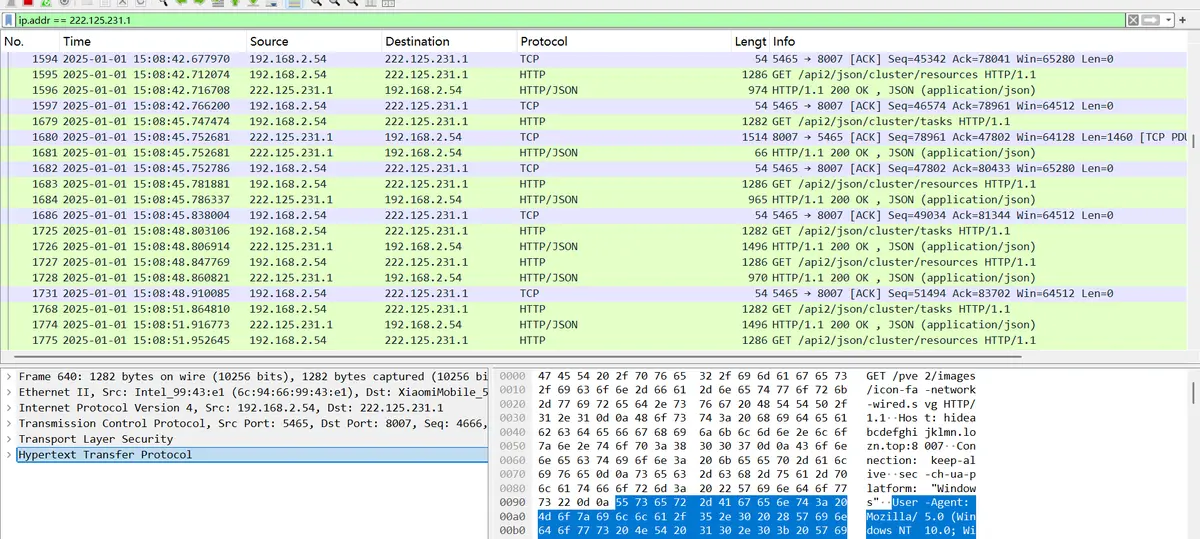This screenshot has width=1200, height=539.
Task: Select packet number 1727
Action: click(595, 262)
